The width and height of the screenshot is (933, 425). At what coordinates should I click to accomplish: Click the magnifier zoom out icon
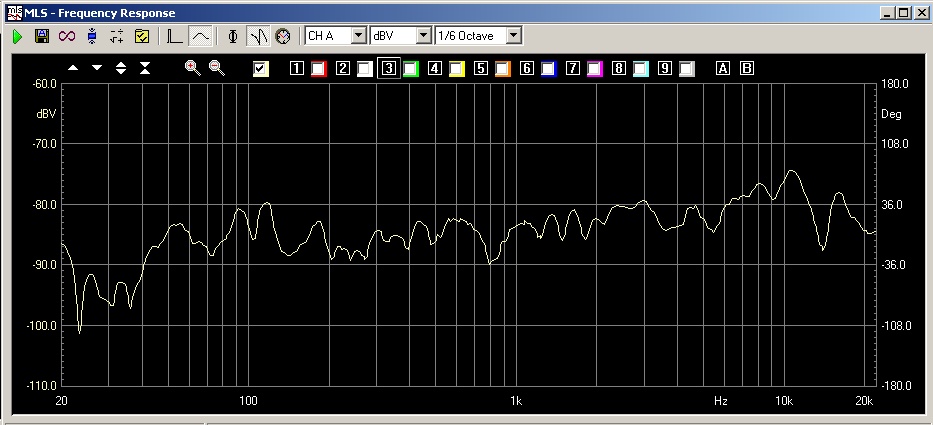[216, 68]
